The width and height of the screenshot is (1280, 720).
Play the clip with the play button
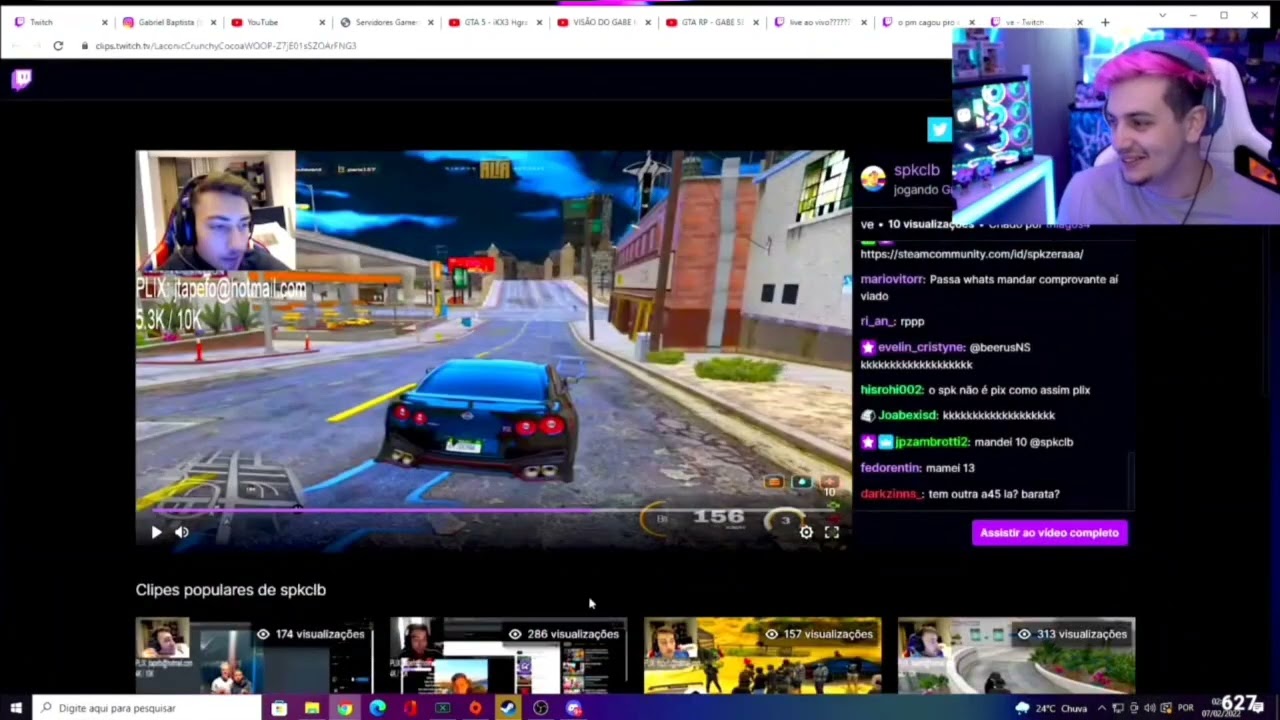156,533
